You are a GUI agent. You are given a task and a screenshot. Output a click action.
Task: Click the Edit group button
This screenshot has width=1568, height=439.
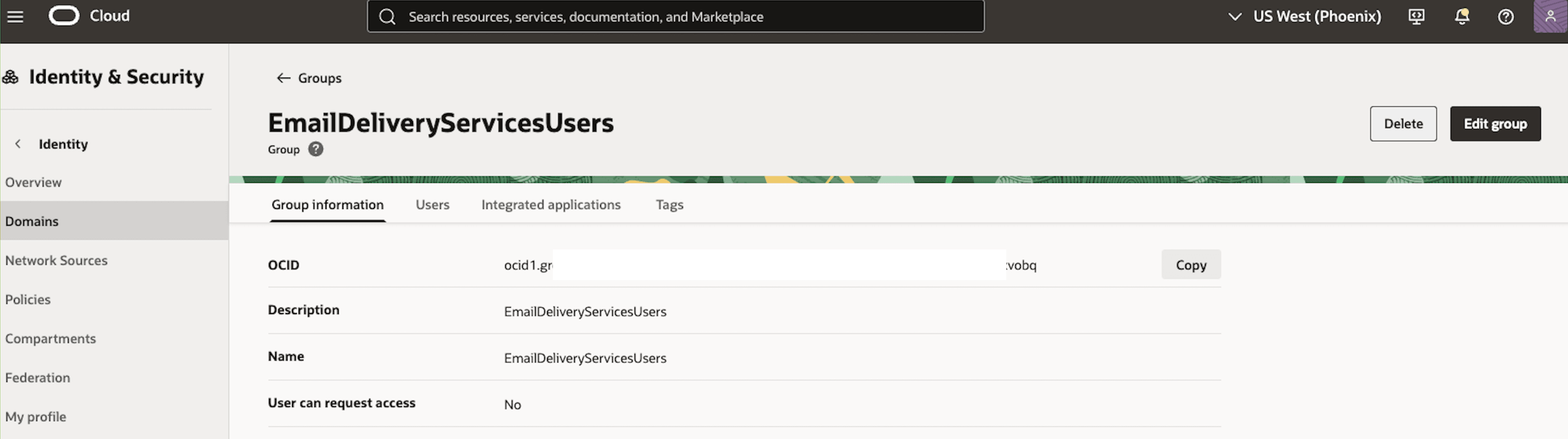[x=1495, y=124]
